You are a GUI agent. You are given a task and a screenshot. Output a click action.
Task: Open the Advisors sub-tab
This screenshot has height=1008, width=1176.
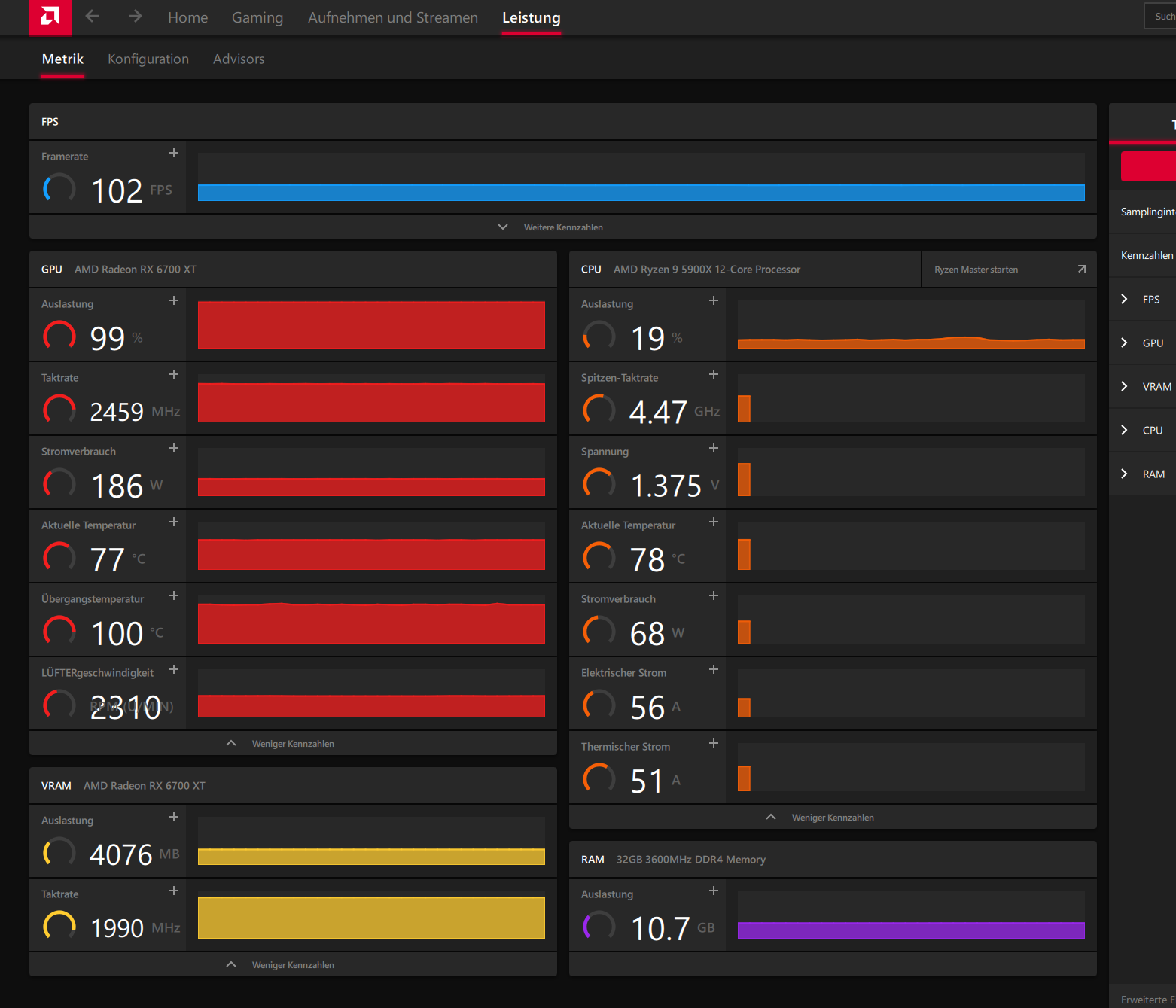point(239,59)
